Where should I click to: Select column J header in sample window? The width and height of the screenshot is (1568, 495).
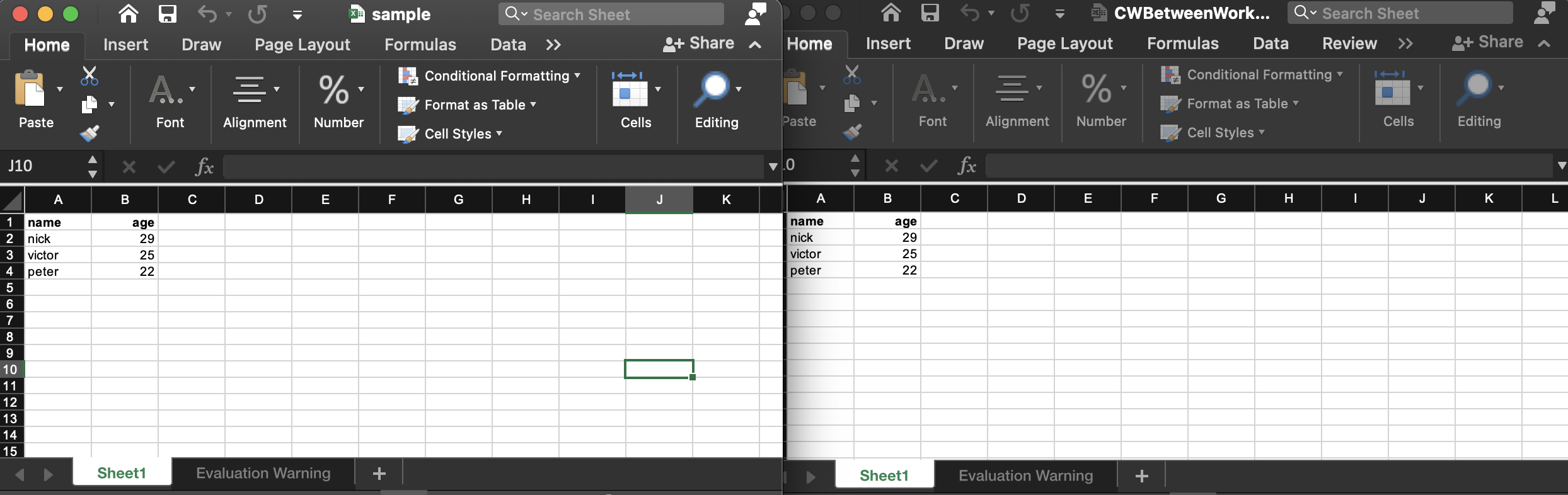pos(659,200)
